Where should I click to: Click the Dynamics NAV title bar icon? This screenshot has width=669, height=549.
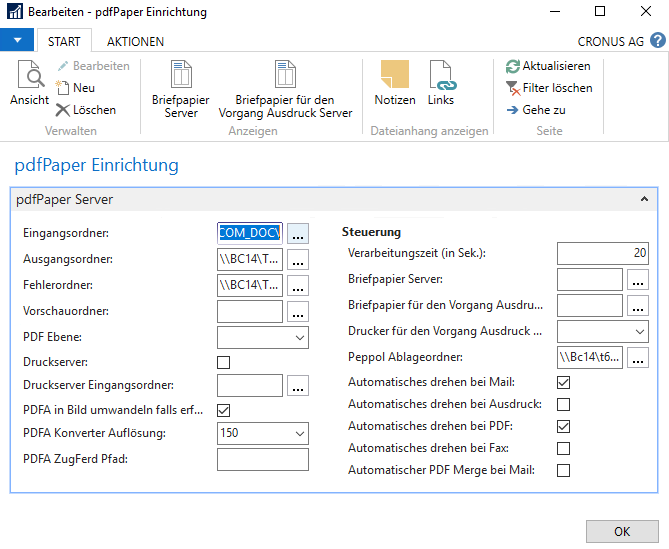pos(15,12)
